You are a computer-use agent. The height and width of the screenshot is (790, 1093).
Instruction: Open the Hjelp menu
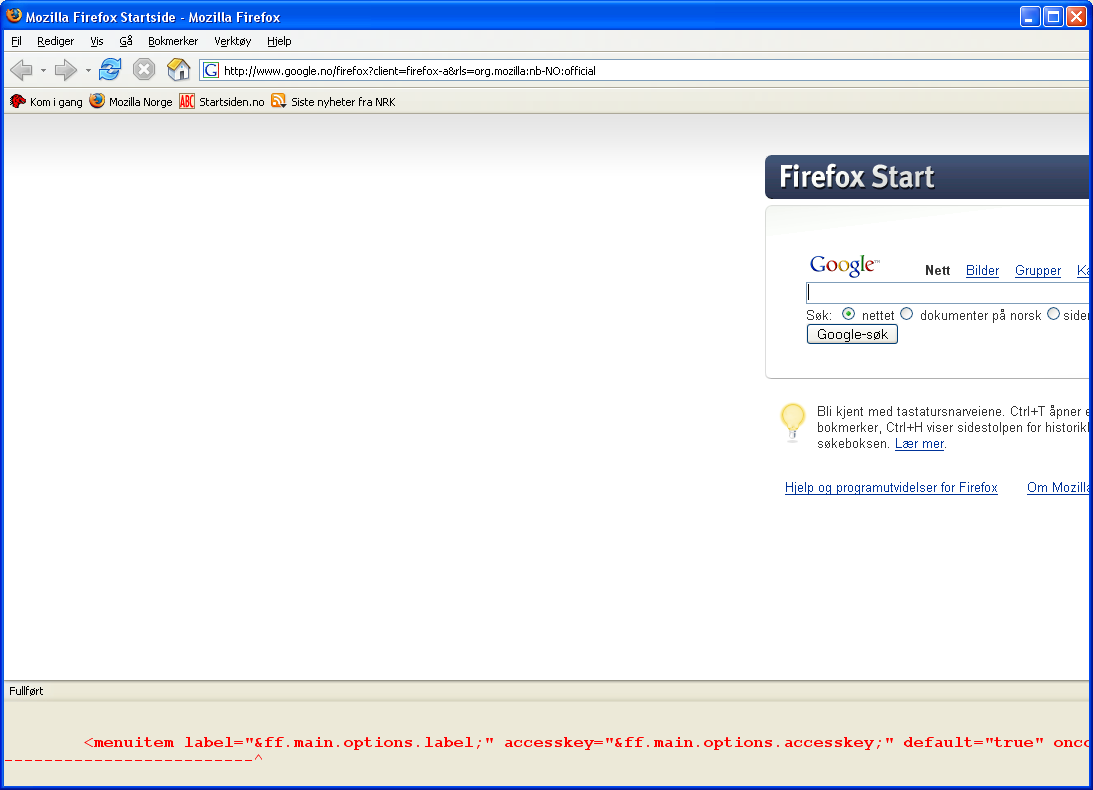[279, 41]
